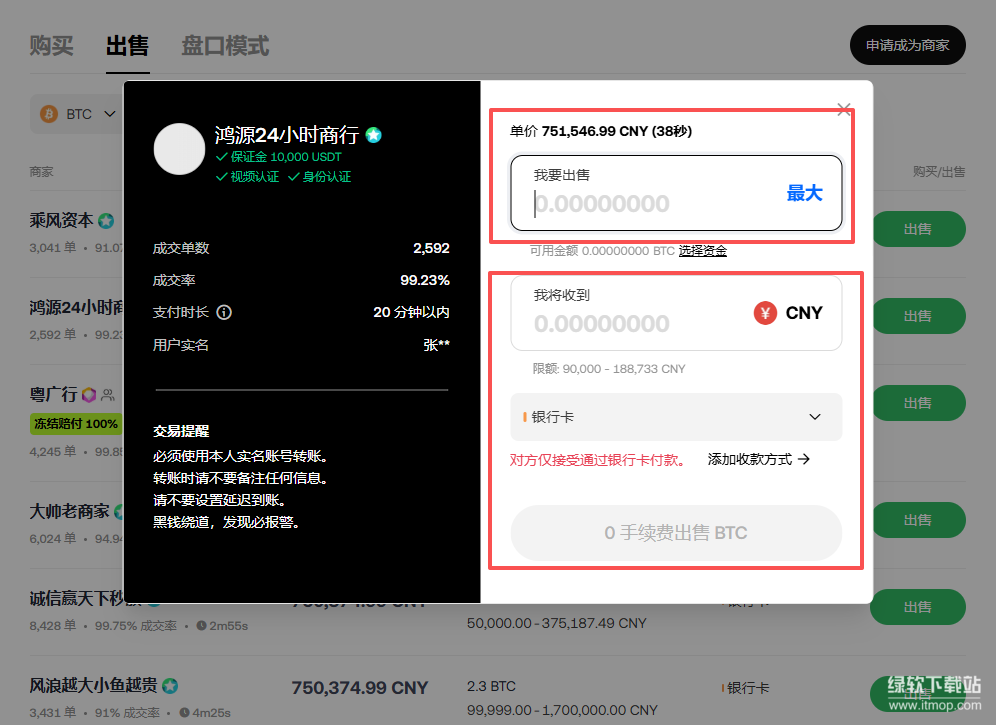Focus the 我将收到 CNY input field
Viewport: 996px width, 725px height.
630,324
